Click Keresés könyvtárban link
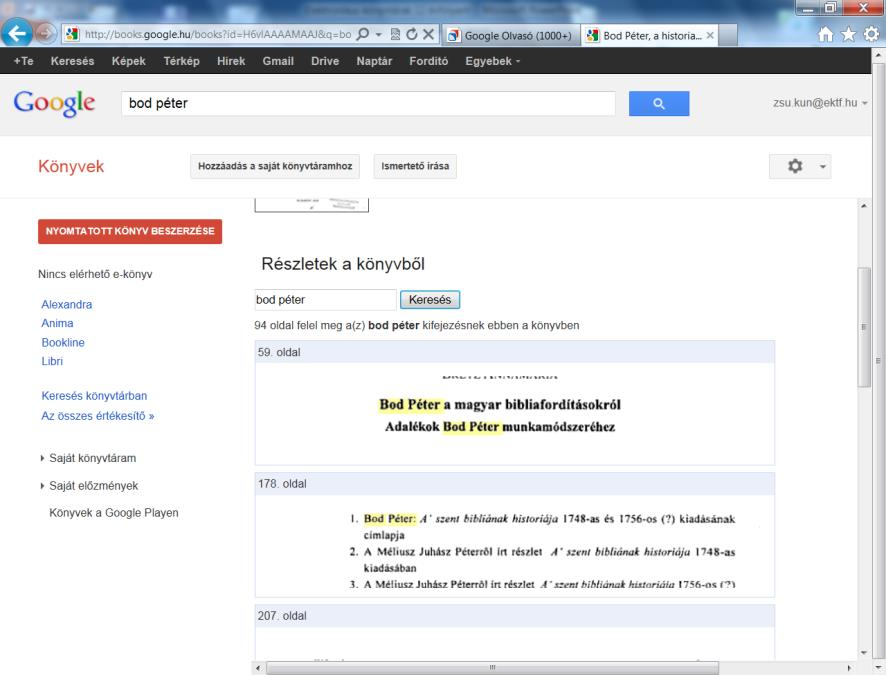 tap(94, 396)
